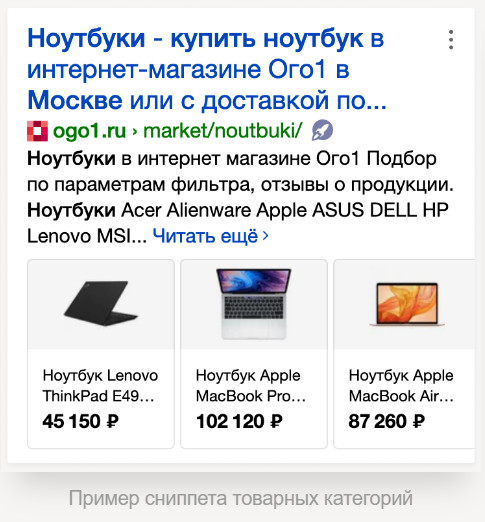485x522 pixels.
Task: Click 'Ноутбук Lenovo ThinkPad E49…' title
Action: point(100,386)
